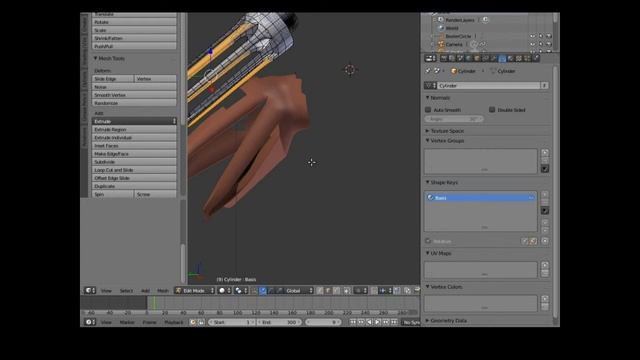This screenshot has width=640, height=360.
Task: Open the World properties tab icon
Action: point(468,58)
